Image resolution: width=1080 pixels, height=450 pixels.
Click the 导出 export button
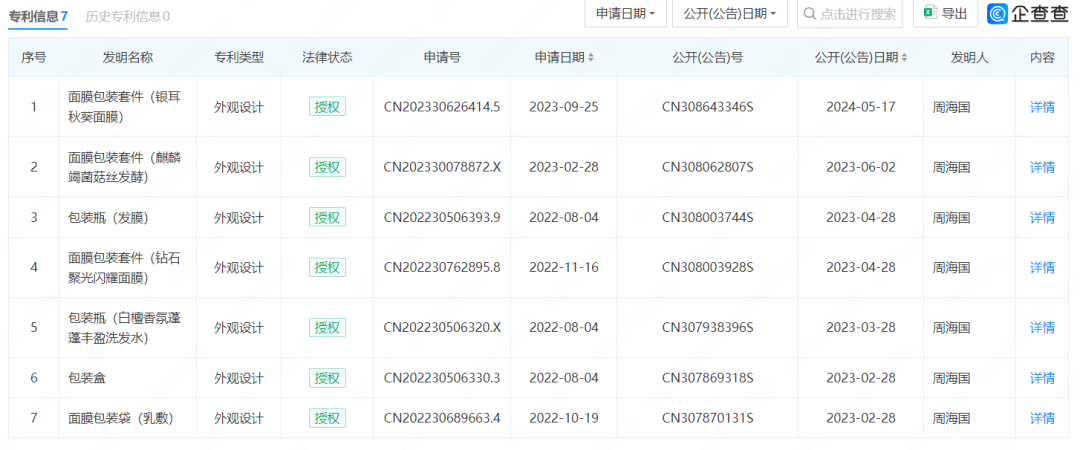point(945,14)
